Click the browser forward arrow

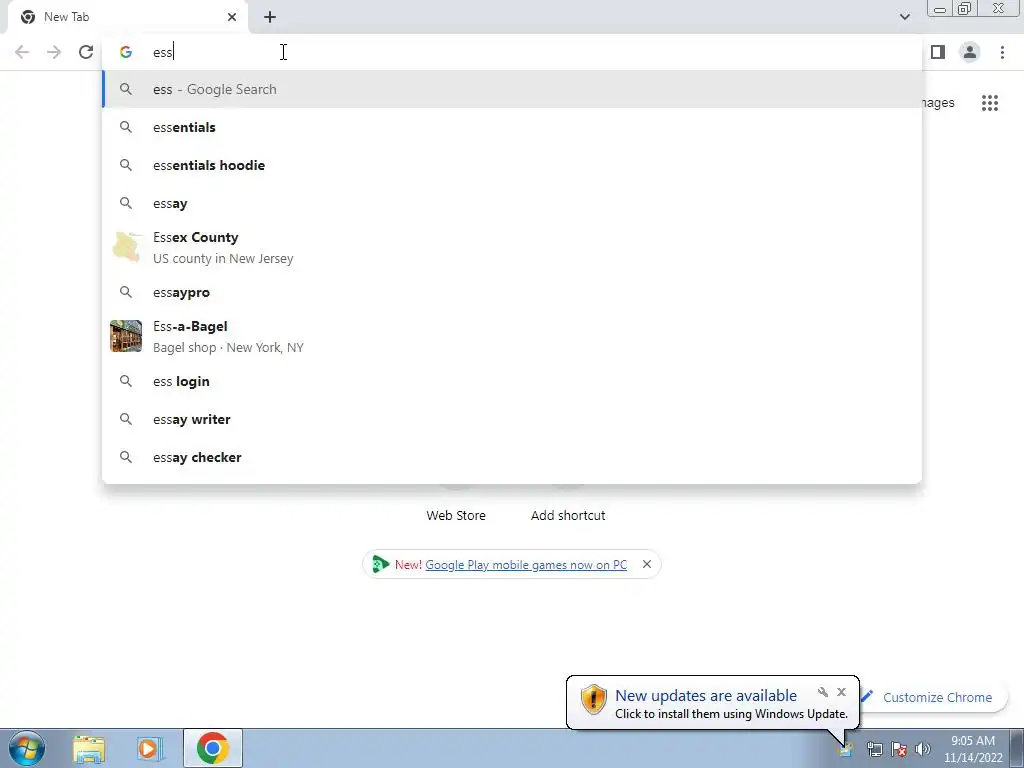54,52
